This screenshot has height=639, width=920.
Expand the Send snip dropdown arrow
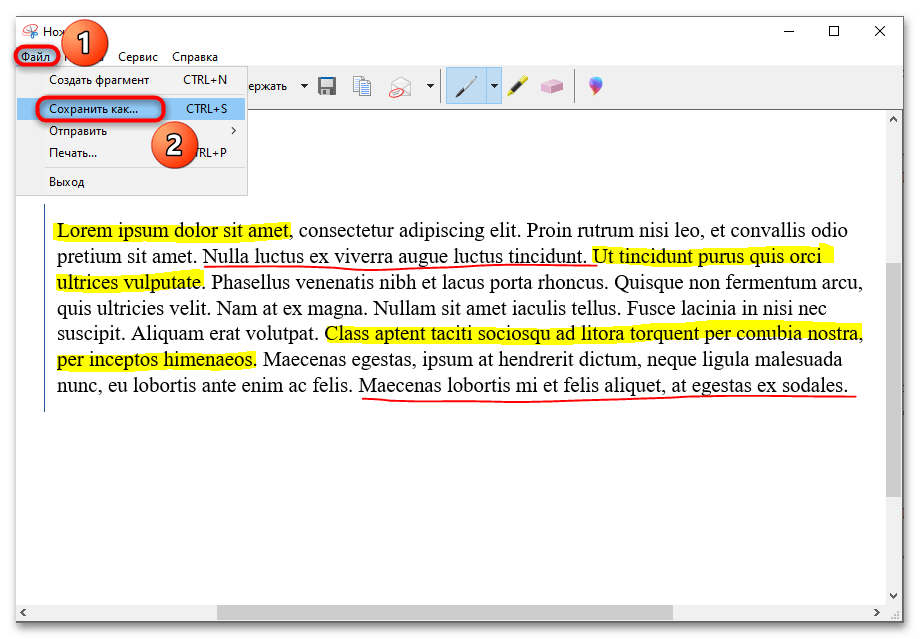click(430, 87)
